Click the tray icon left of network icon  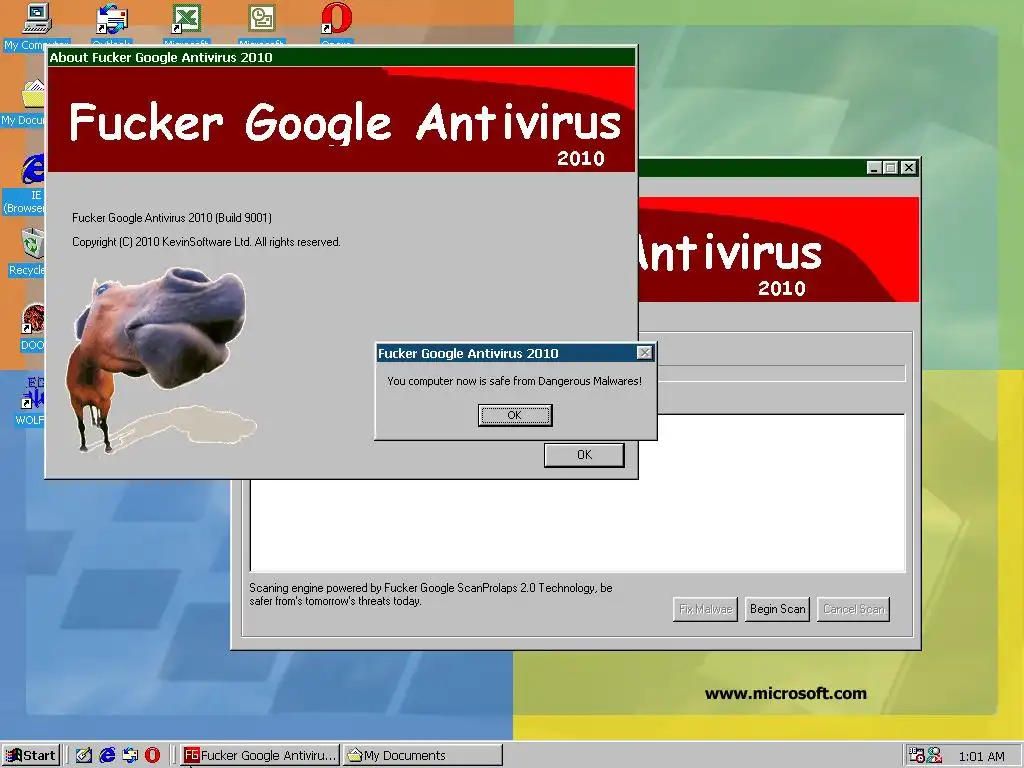pyautogui.click(x=916, y=756)
